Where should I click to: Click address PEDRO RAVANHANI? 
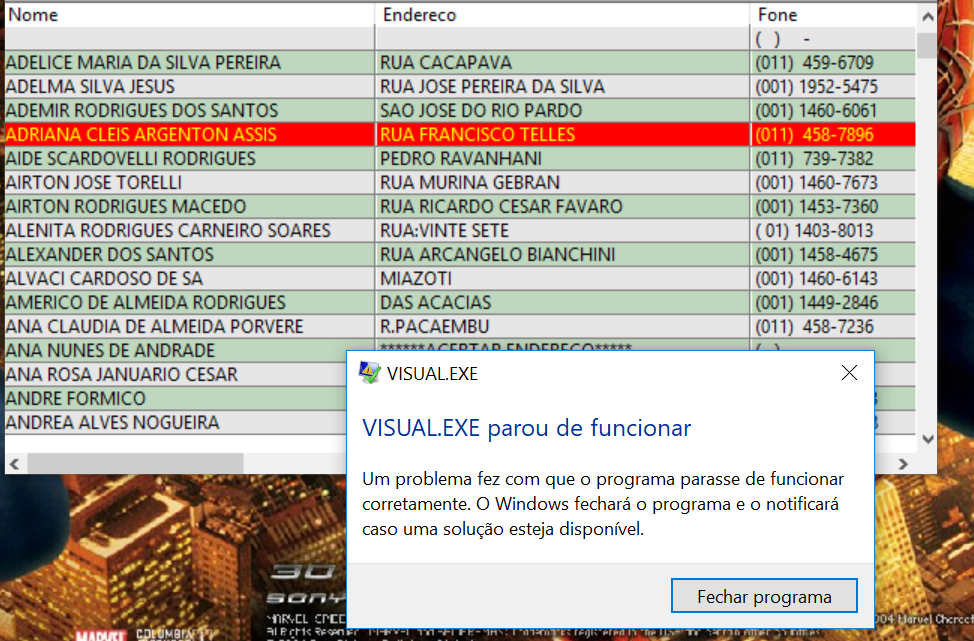[461, 158]
